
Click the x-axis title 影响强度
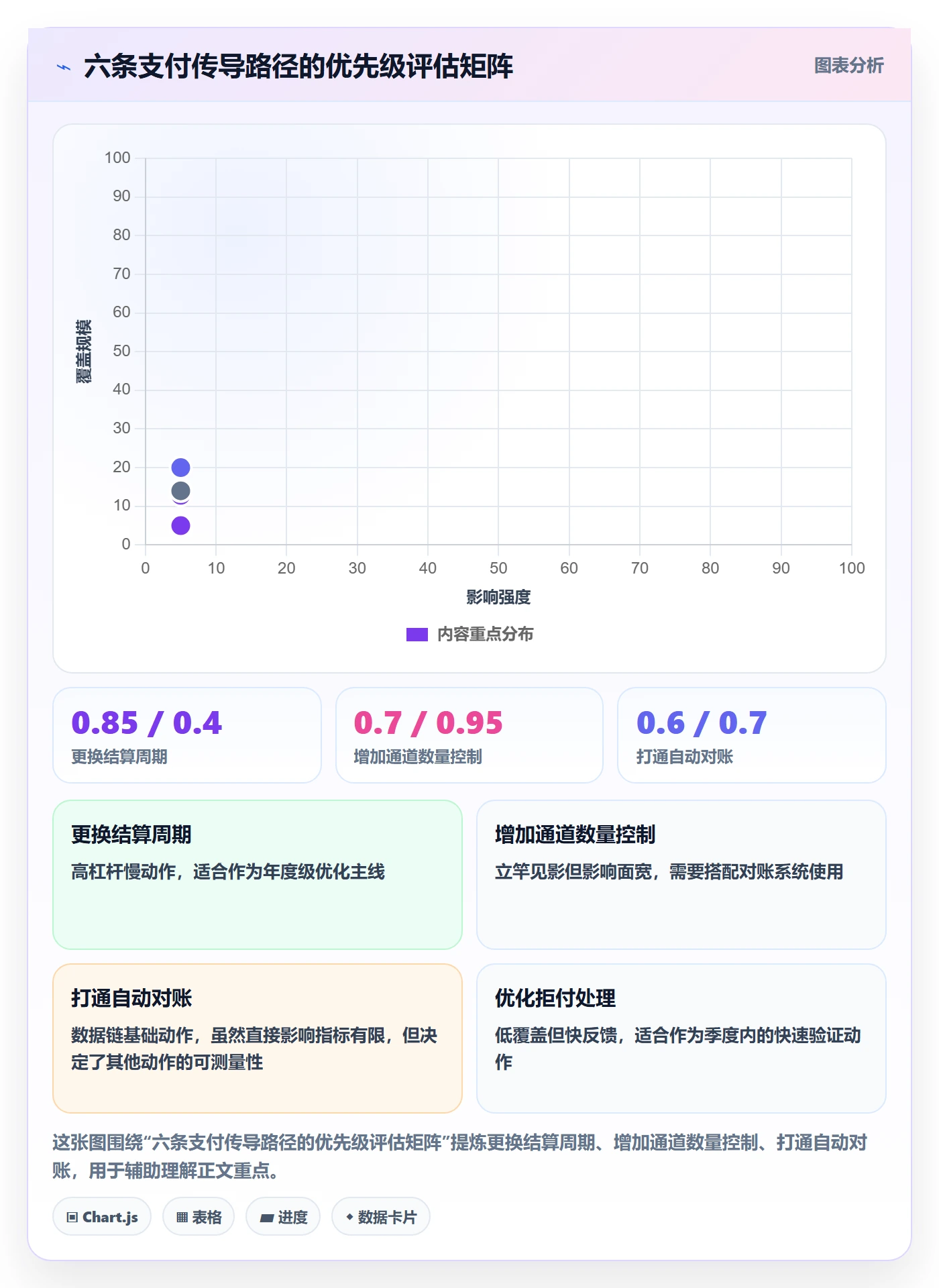[x=498, y=597]
